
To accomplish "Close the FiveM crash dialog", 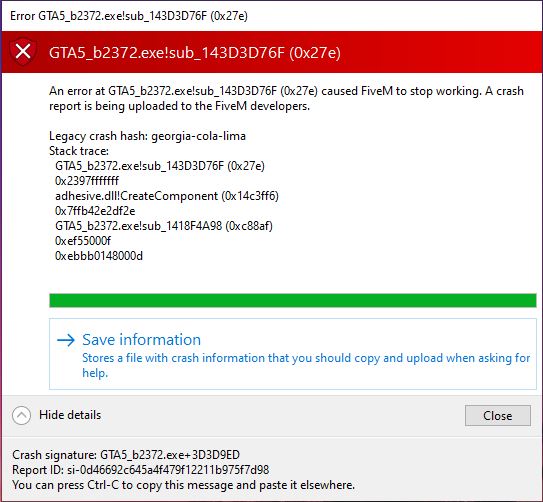I will pyautogui.click(x=498, y=415).
